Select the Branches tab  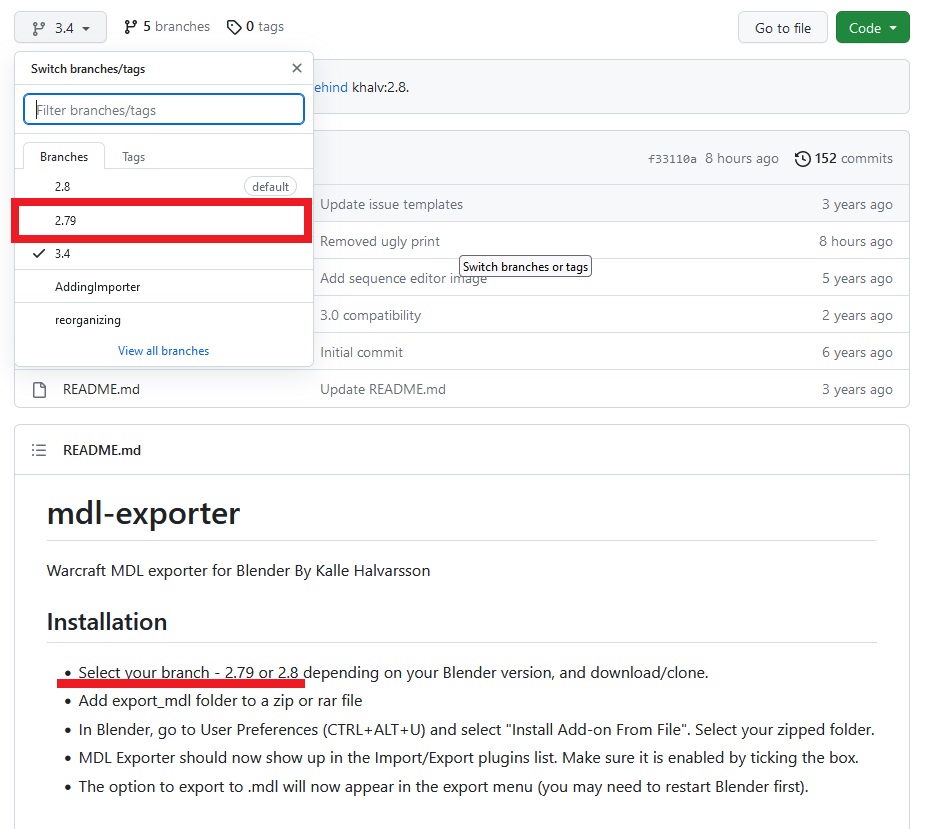64,157
